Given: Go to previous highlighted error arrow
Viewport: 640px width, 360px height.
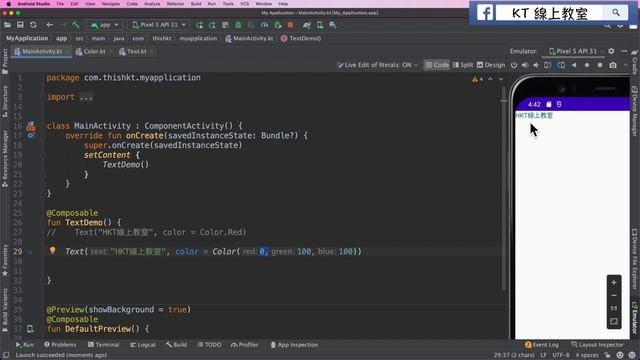Looking at the screenshot, I should coord(490,79).
